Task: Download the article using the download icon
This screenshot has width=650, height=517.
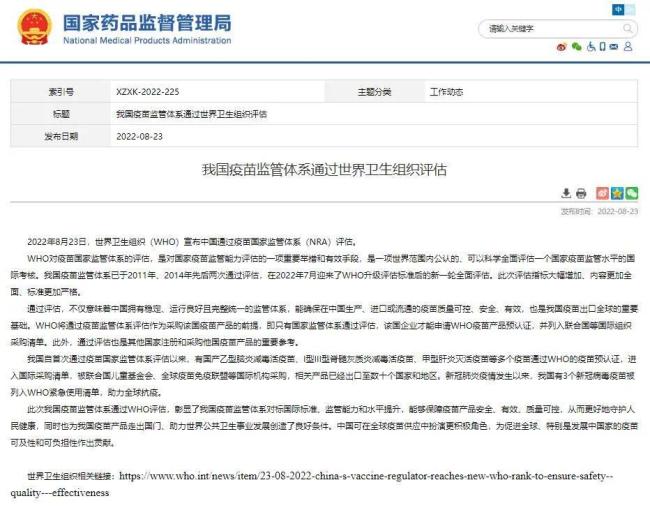Action: point(565,193)
